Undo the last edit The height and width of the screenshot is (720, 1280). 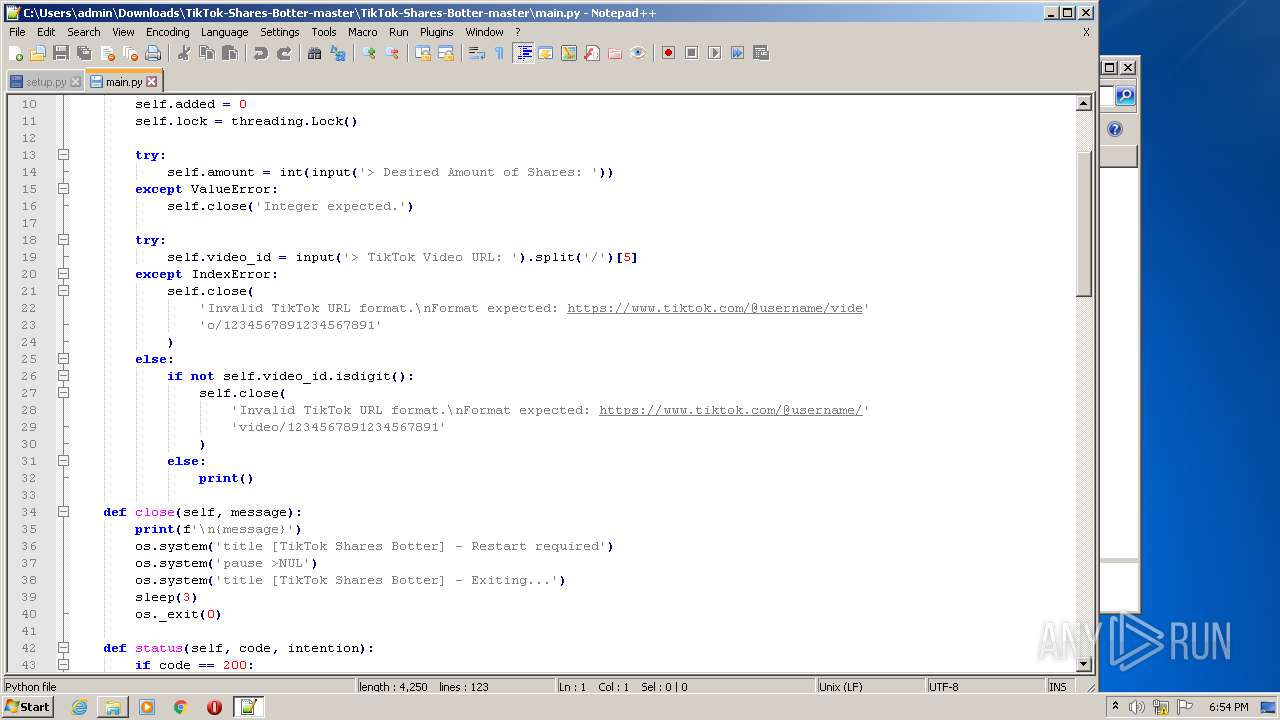click(261, 53)
